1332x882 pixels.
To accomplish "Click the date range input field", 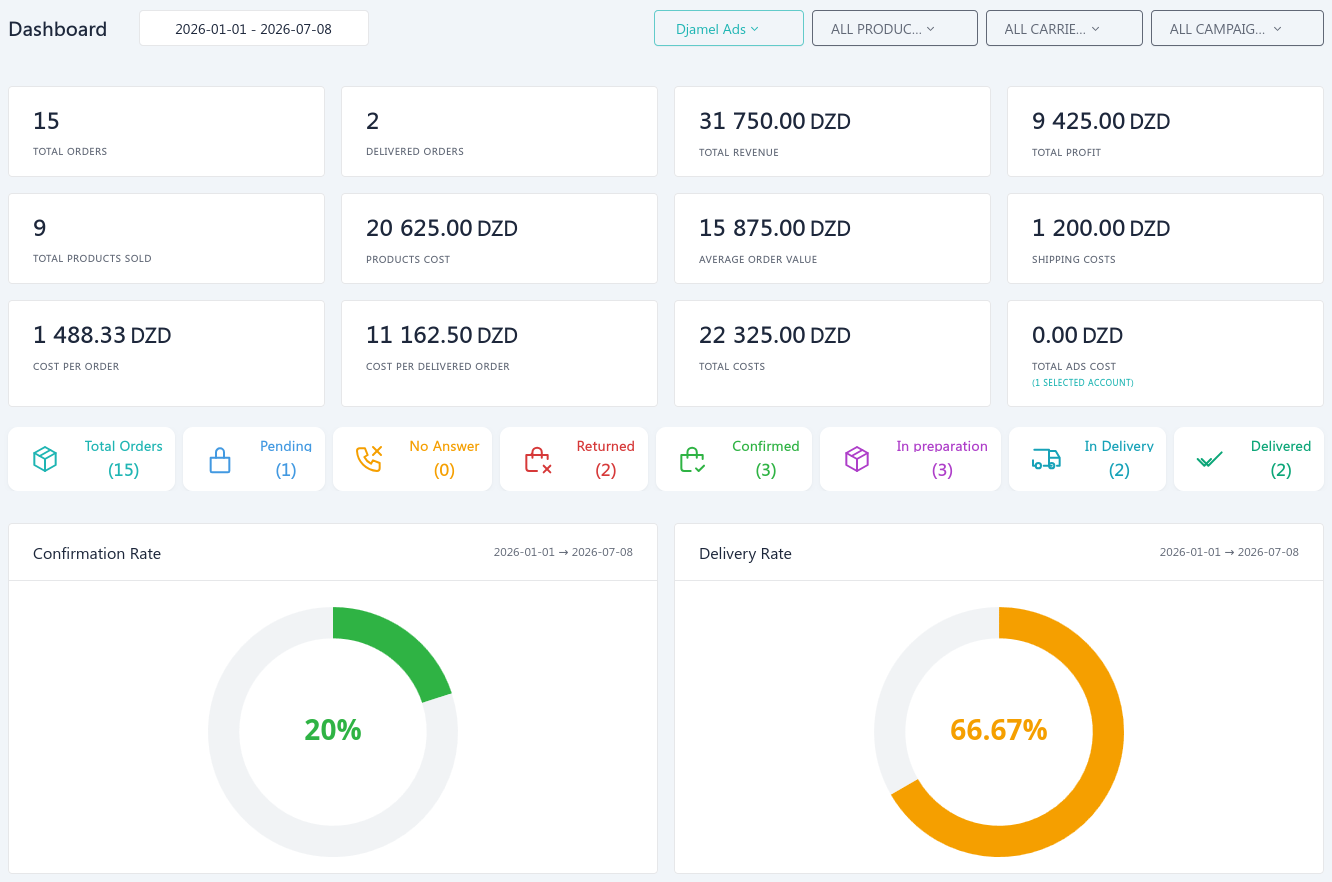I will coord(254,29).
